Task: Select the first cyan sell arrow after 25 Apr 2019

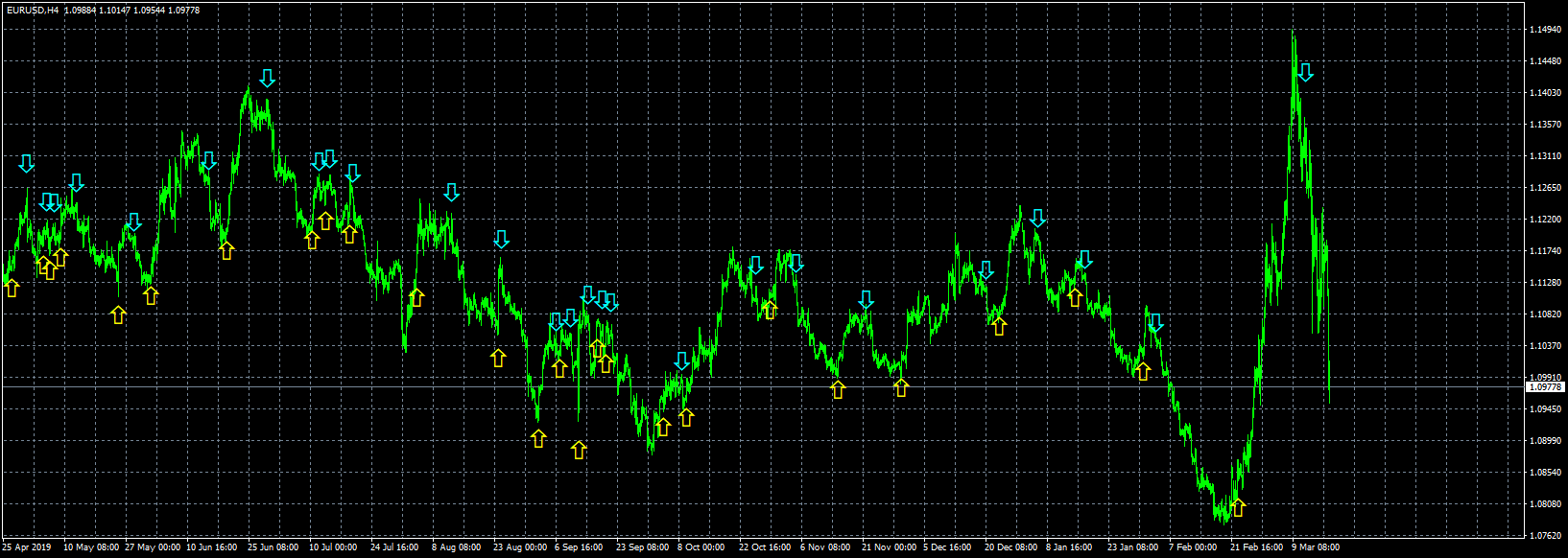Action: coord(27,163)
